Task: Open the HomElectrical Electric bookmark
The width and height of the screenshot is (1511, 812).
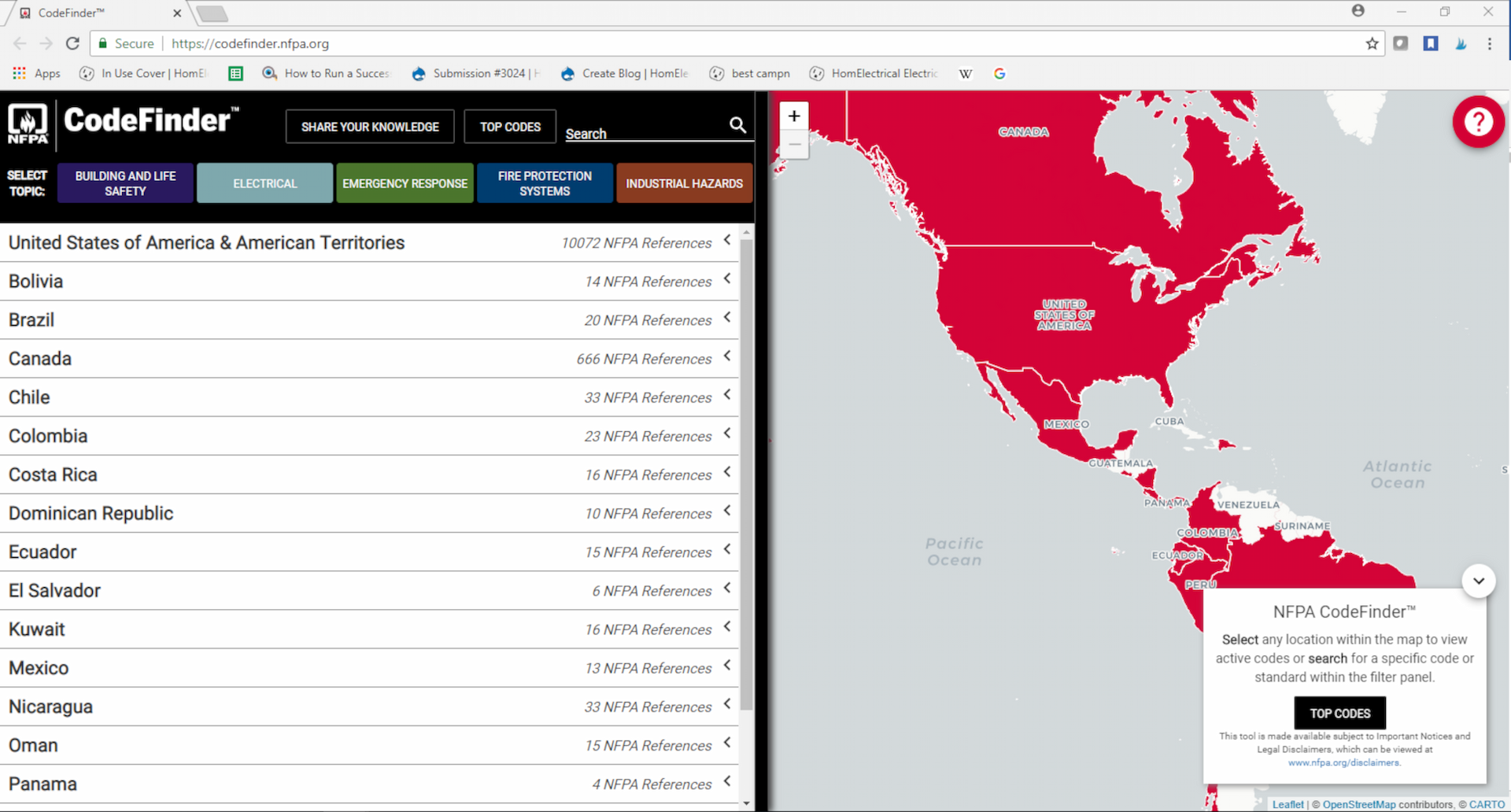Action: (874, 73)
